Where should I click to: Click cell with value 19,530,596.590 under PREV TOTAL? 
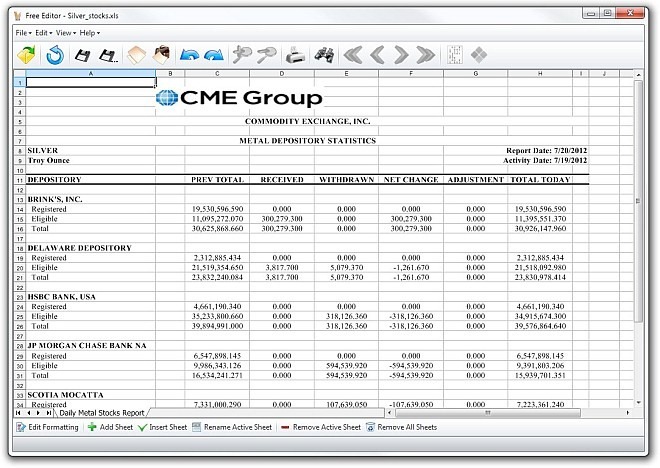218,209
